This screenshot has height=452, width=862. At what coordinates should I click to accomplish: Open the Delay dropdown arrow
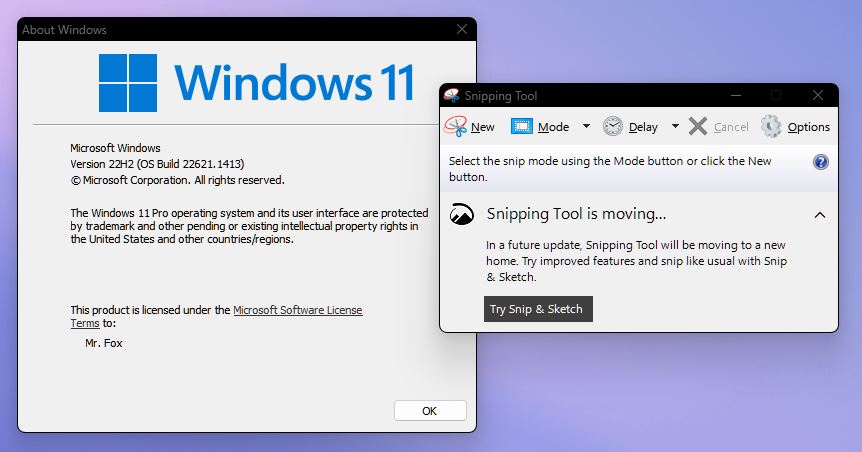(x=675, y=126)
